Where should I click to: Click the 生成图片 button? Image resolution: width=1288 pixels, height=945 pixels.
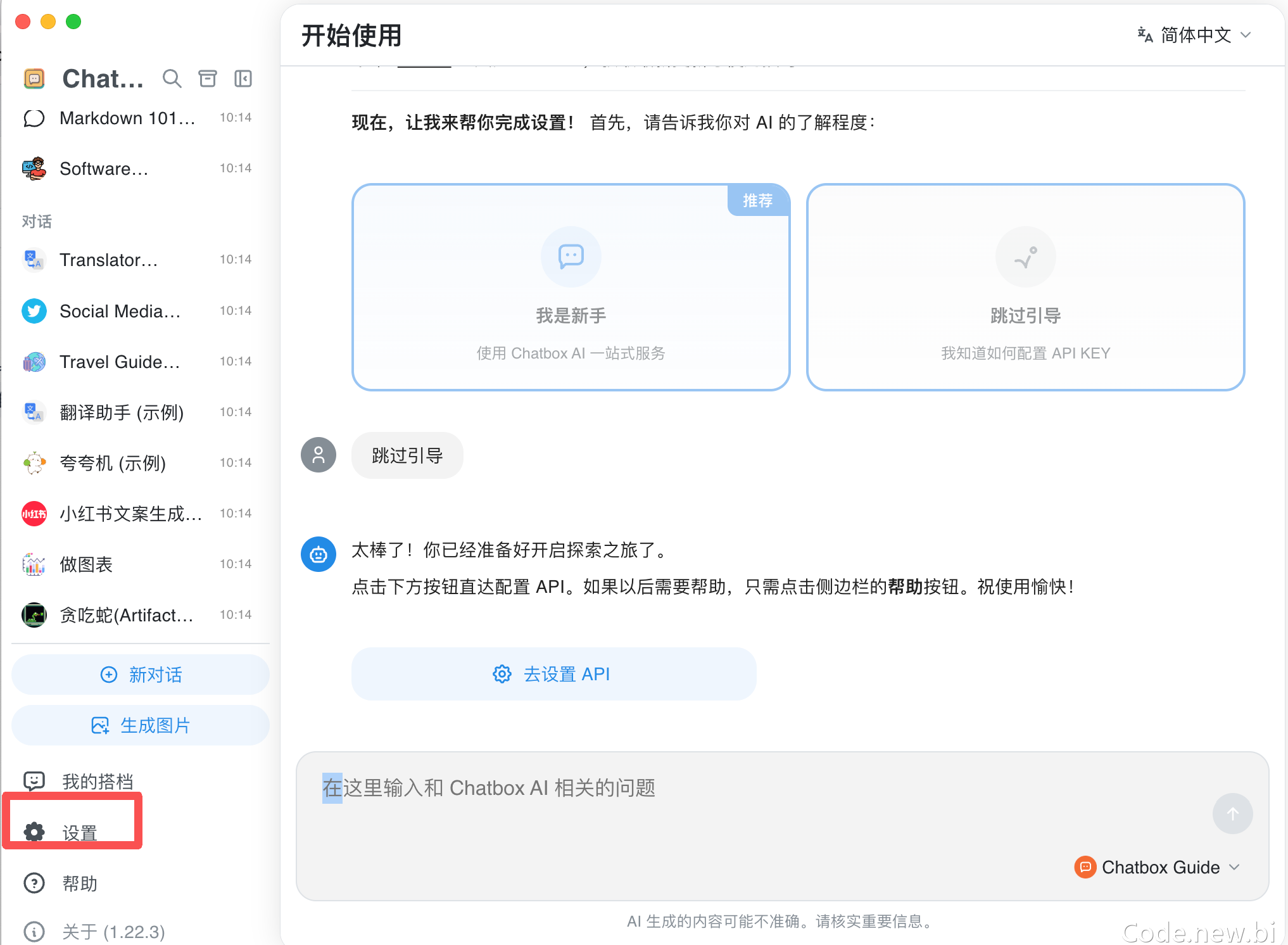click(x=141, y=725)
